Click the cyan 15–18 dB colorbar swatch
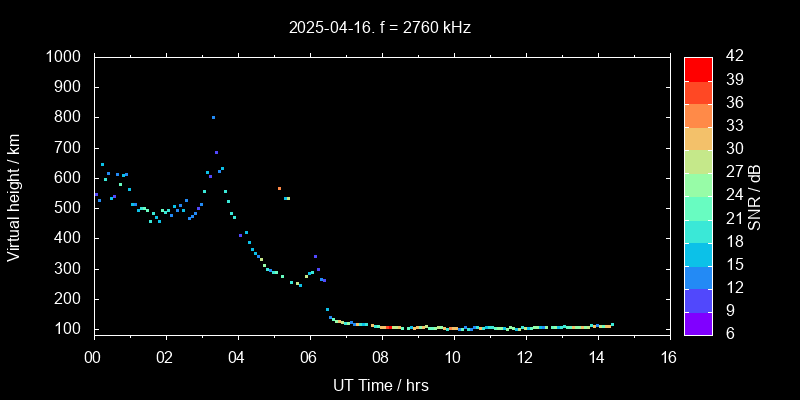The image size is (800, 400). [x=698, y=253]
